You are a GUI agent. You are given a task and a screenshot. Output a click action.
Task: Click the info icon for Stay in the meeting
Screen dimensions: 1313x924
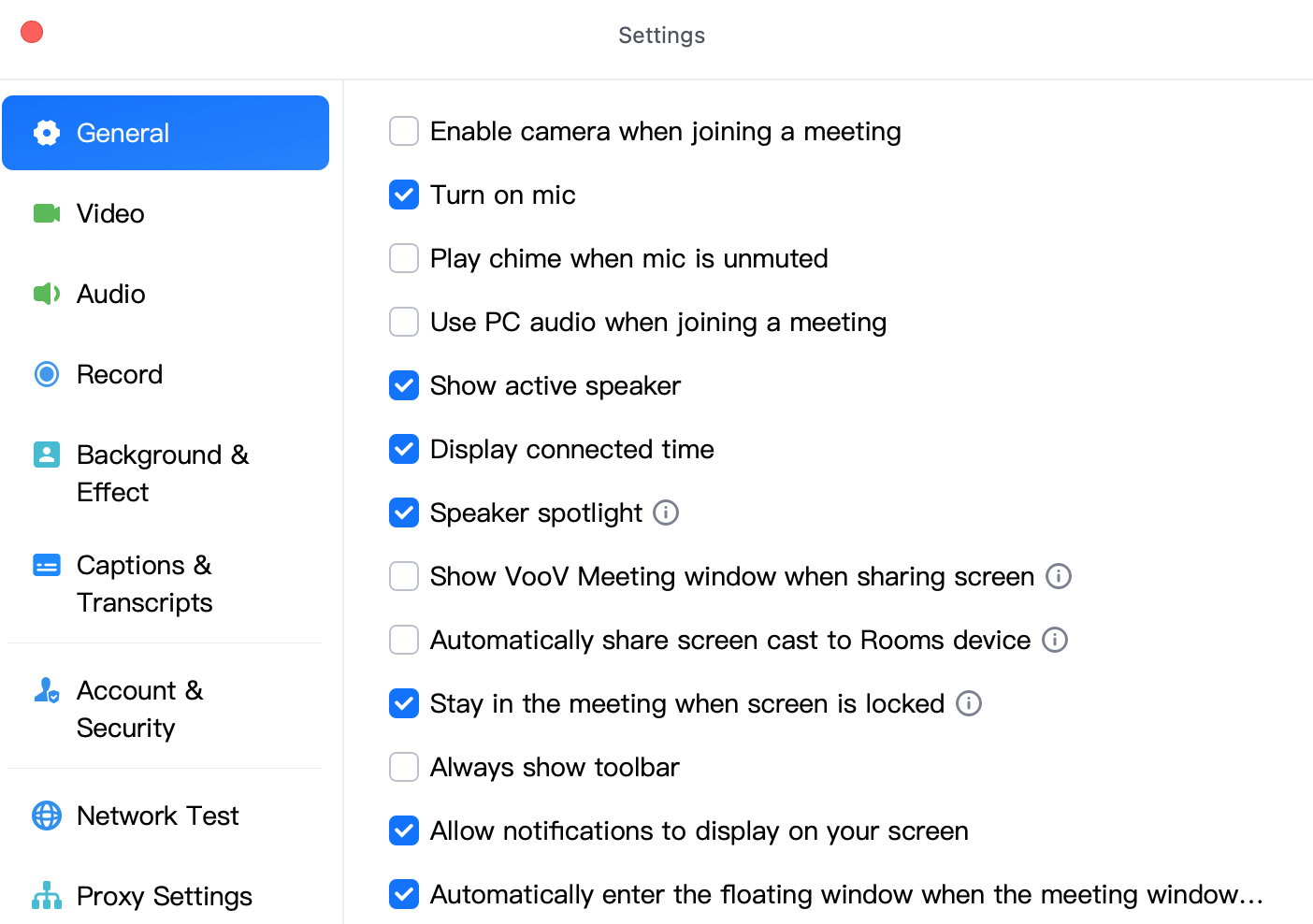pos(969,703)
